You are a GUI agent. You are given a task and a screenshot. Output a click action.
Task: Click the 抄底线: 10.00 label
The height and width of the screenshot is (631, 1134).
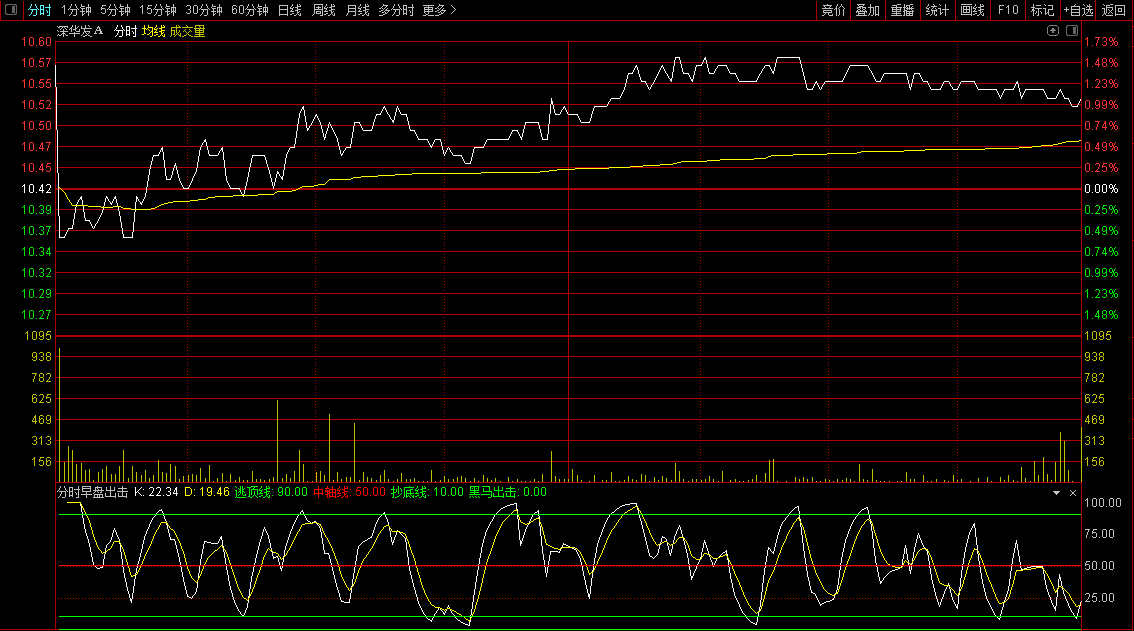(427, 492)
